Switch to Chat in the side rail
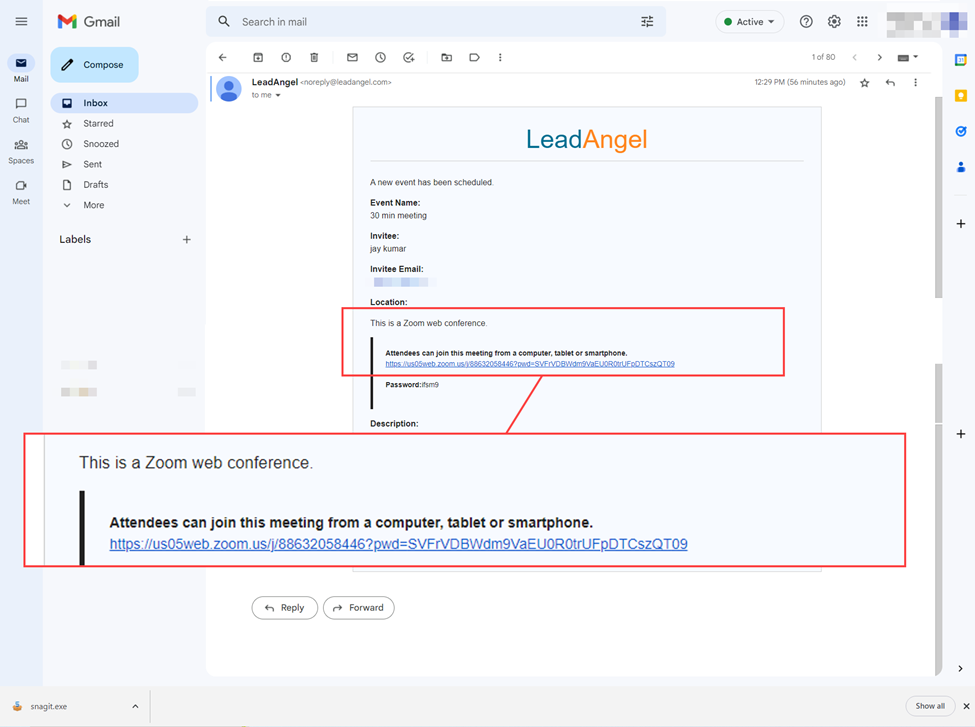 [x=21, y=109]
